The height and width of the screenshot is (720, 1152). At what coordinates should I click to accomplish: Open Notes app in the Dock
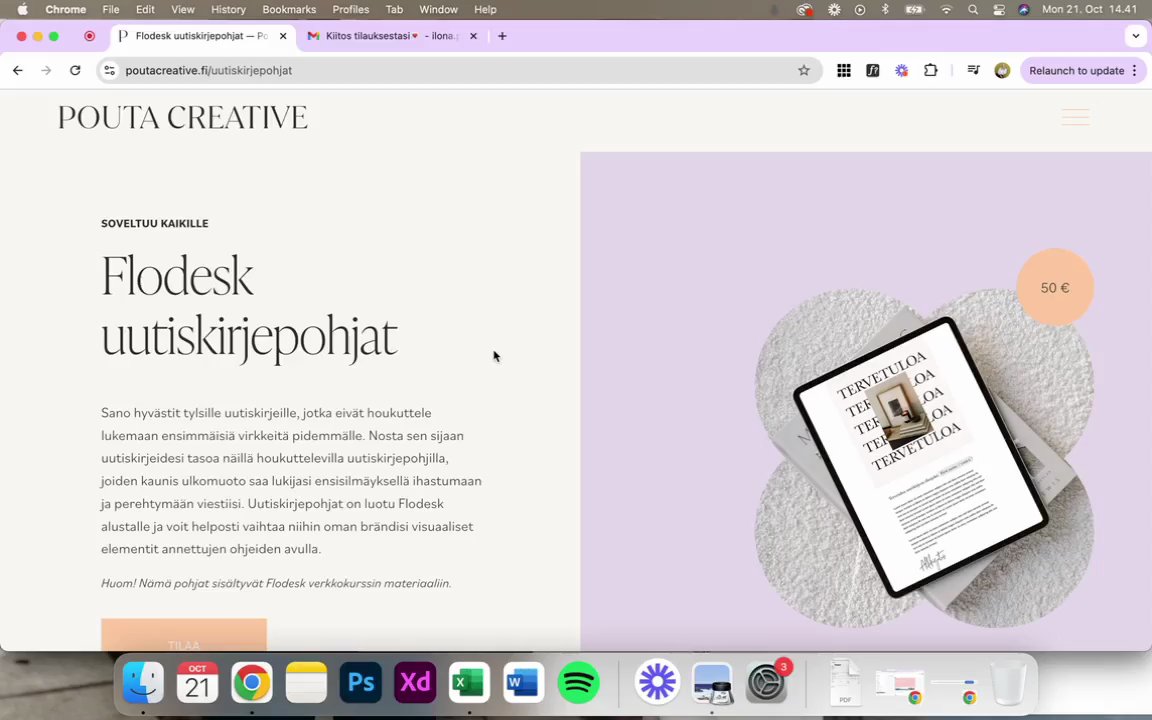[x=306, y=683]
